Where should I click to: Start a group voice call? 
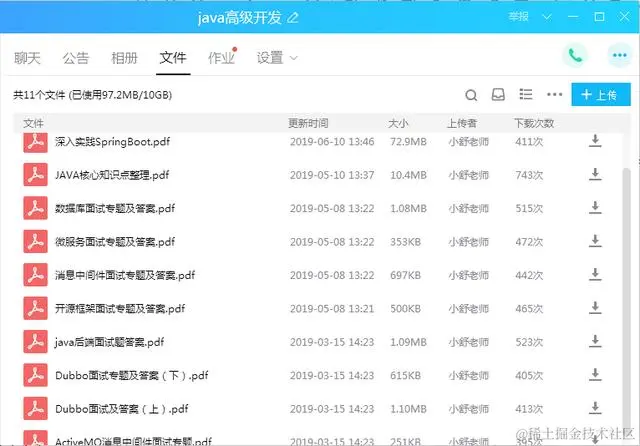575,55
